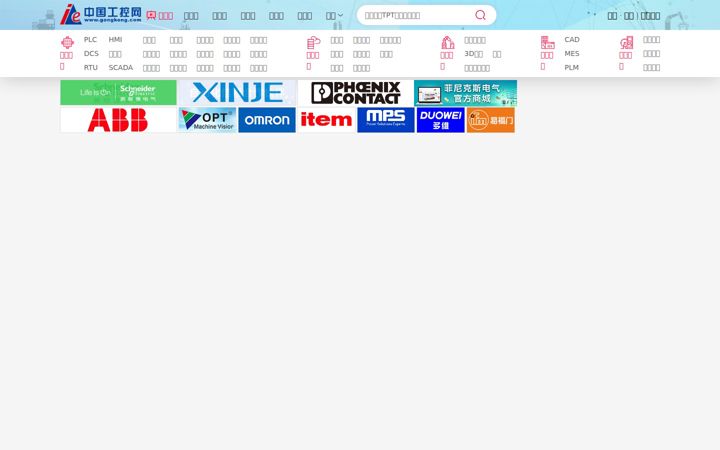Open the CAD software link
The height and width of the screenshot is (450, 720).
point(572,39)
